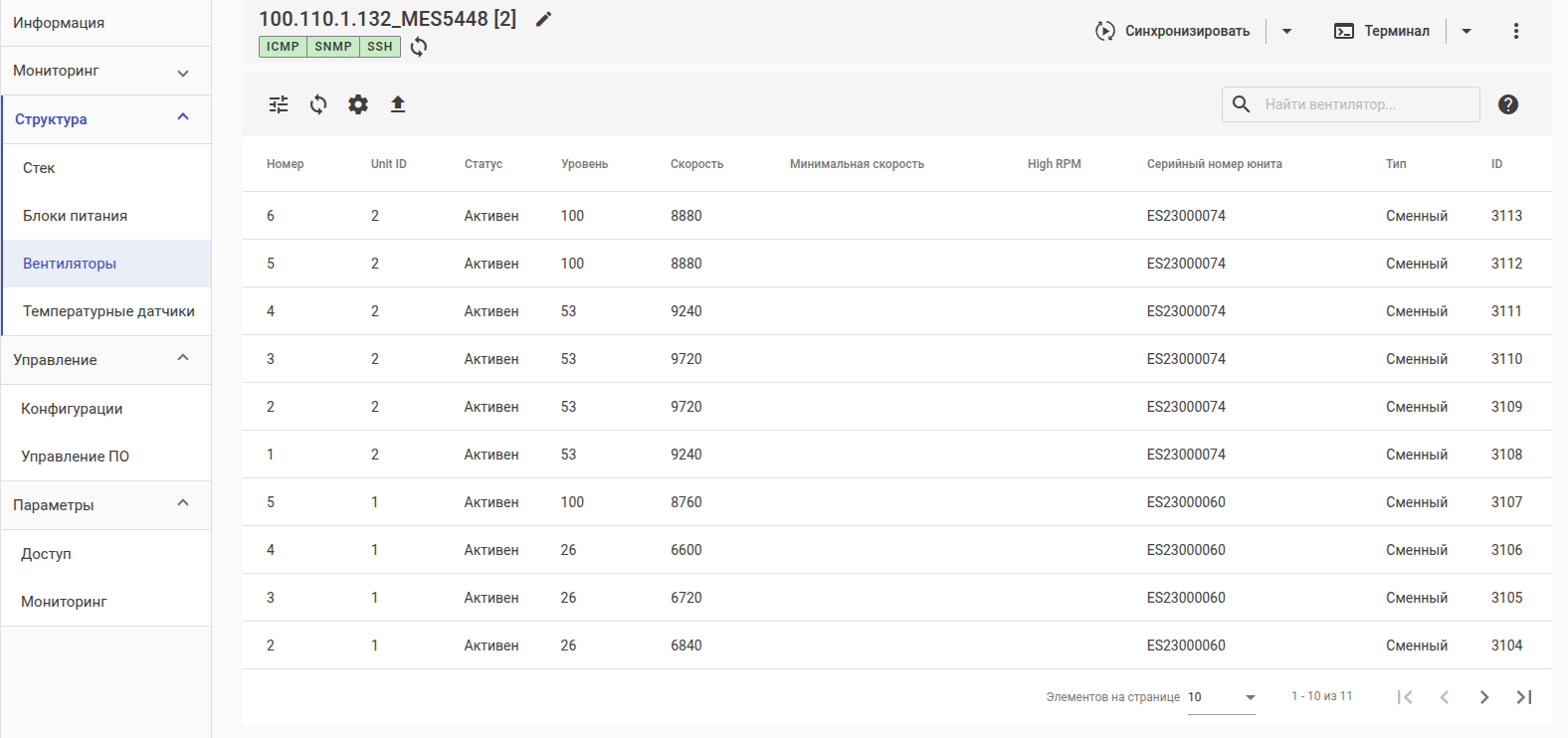This screenshot has width=1568, height=738.
Task: Refresh the fans table
Action: coord(318,104)
